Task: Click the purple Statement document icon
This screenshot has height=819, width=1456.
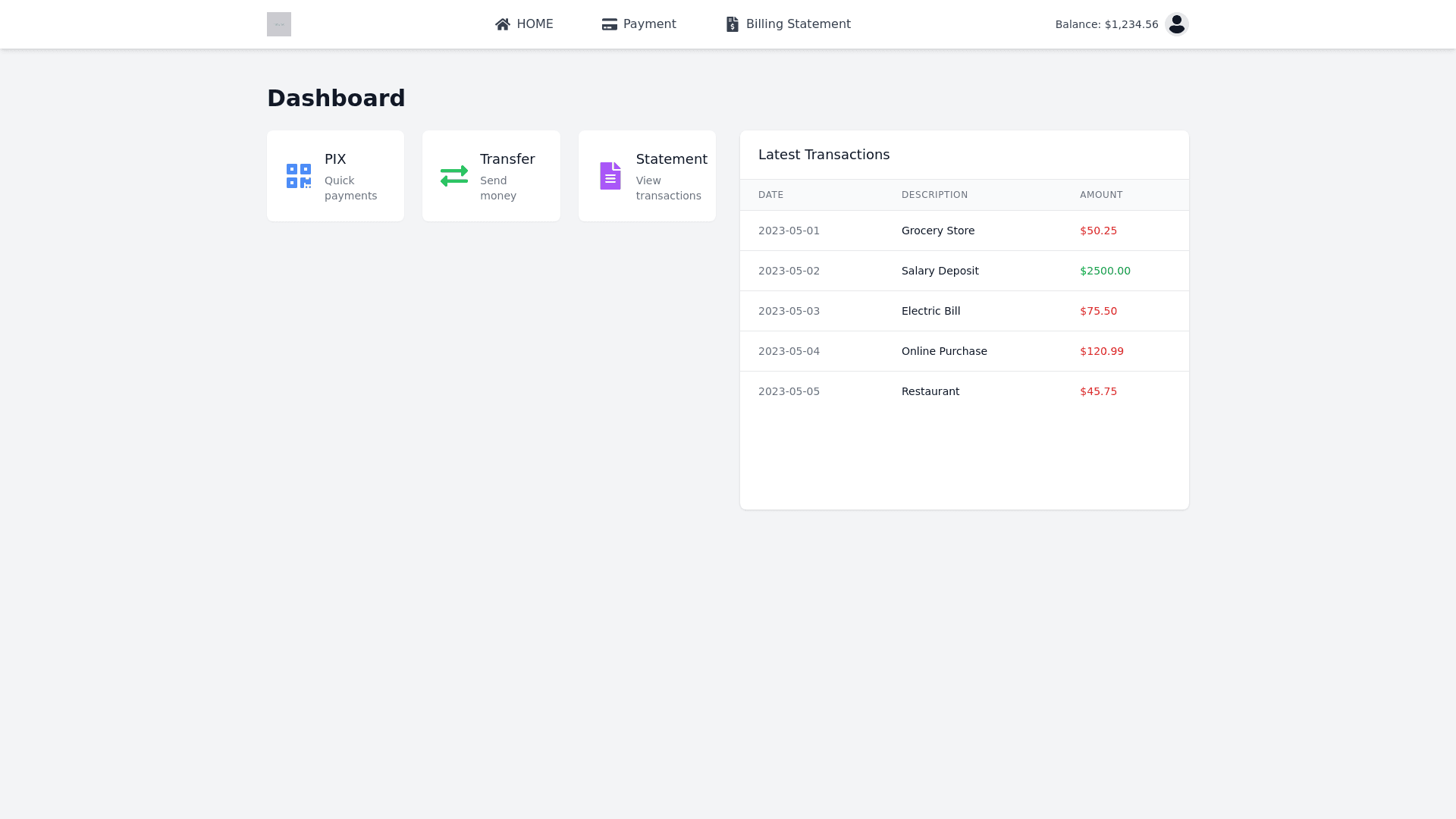Action: (610, 176)
